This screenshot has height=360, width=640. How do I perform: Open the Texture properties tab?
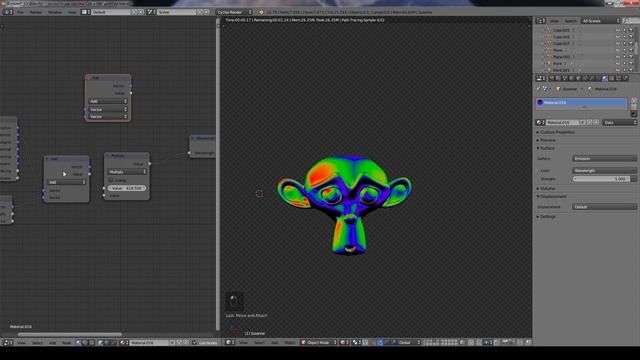[611, 78]
